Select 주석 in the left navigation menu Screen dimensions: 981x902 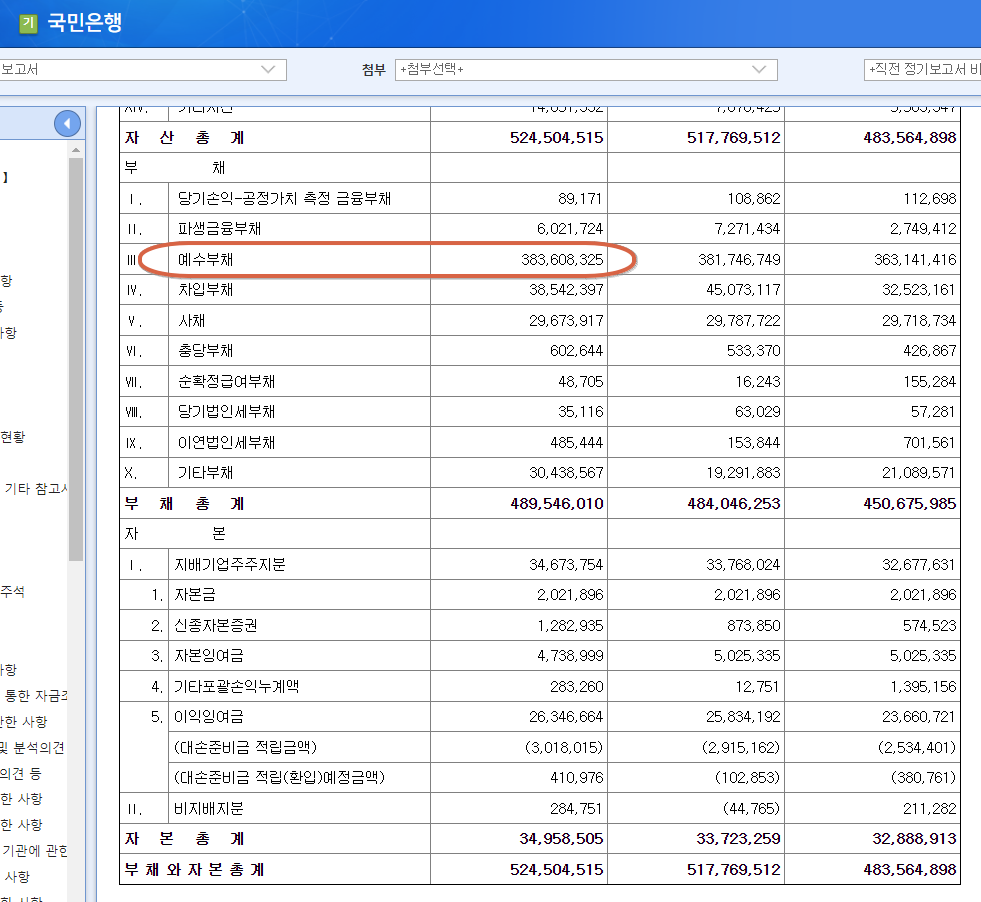click(11, 592)
